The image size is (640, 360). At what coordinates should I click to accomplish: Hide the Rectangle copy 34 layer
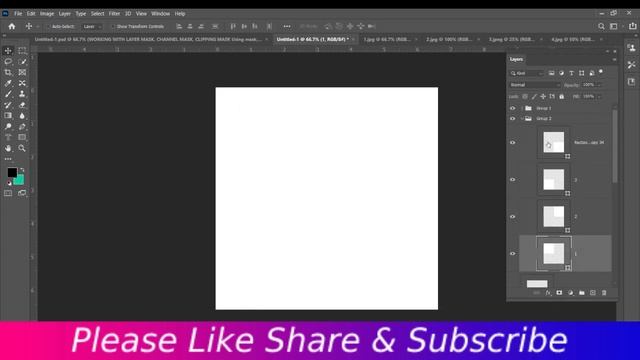(513, 142)
